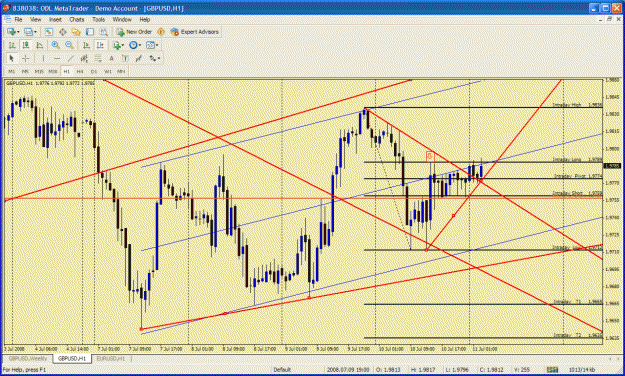Switch to the EURUSD,H1 chart tab
The image size is (625, 376).
pos(111,358)
